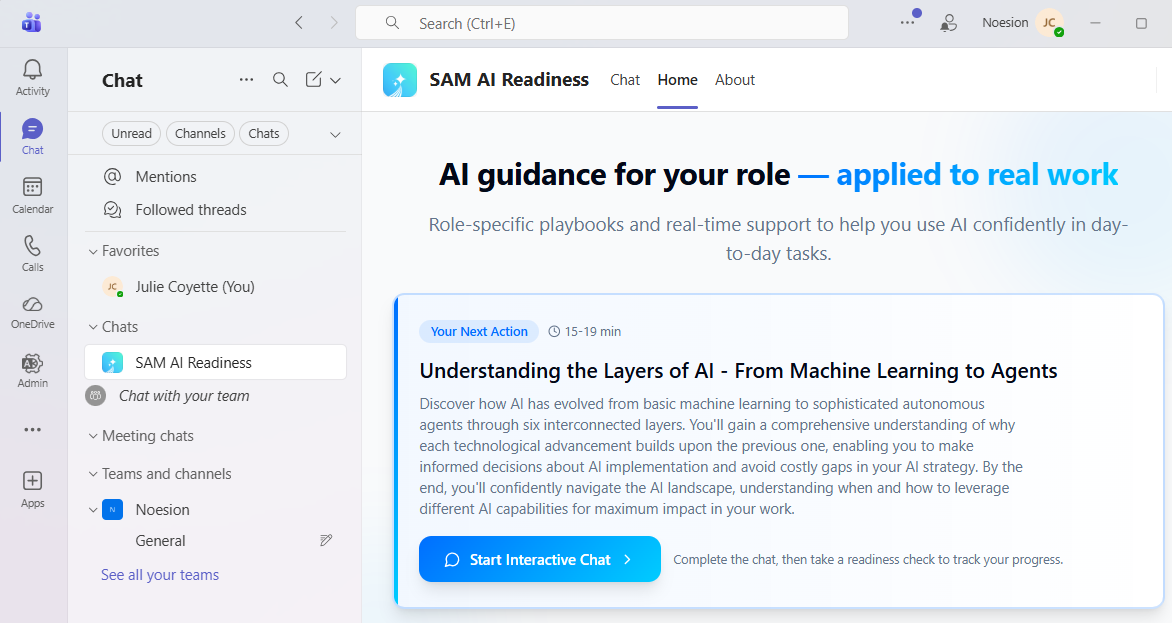Screen dimensions: 1172x623
Task: Click the new post icon beside General
Action: coord(326,541)
